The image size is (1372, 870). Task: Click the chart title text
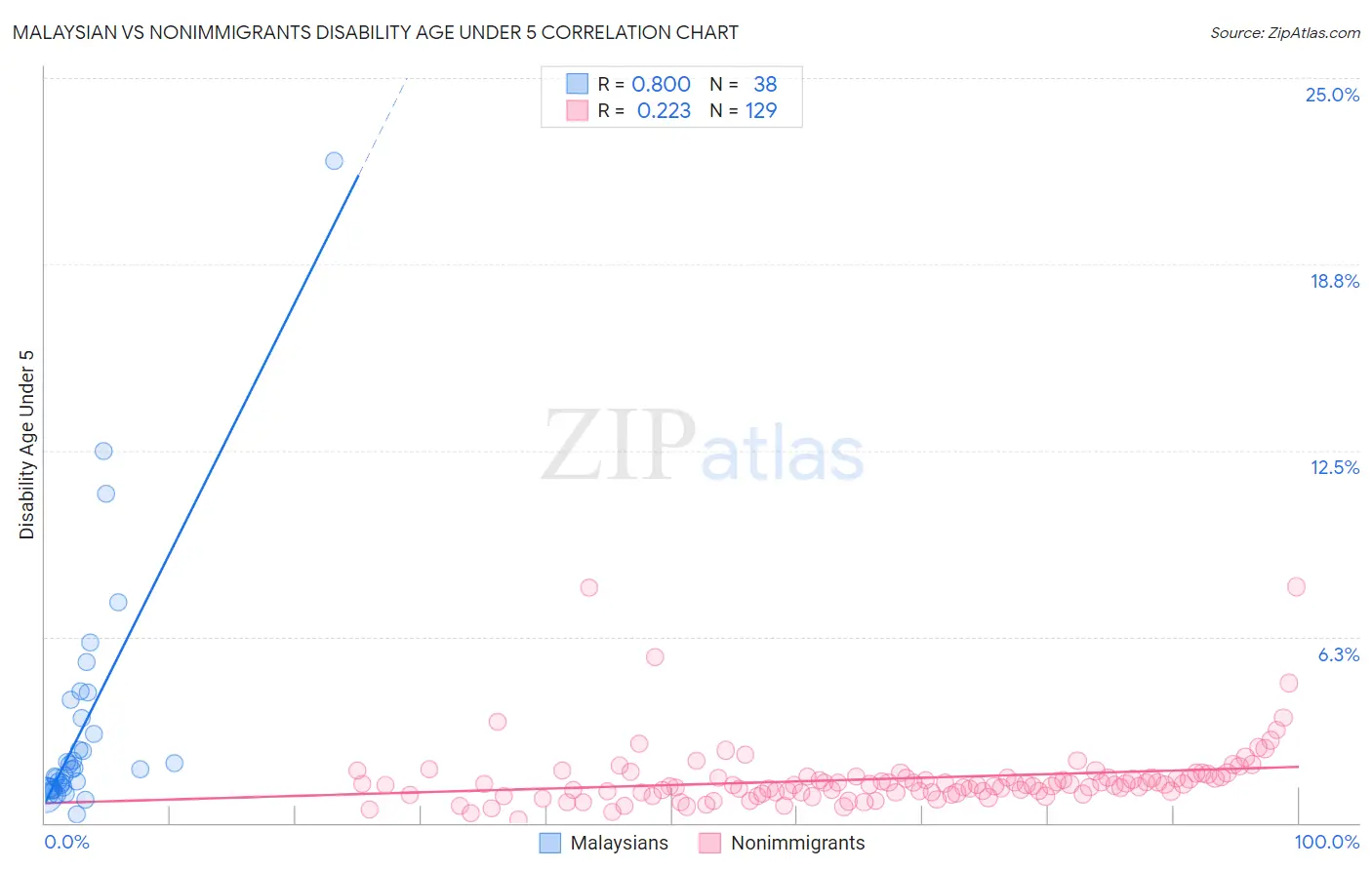point(375,32)
